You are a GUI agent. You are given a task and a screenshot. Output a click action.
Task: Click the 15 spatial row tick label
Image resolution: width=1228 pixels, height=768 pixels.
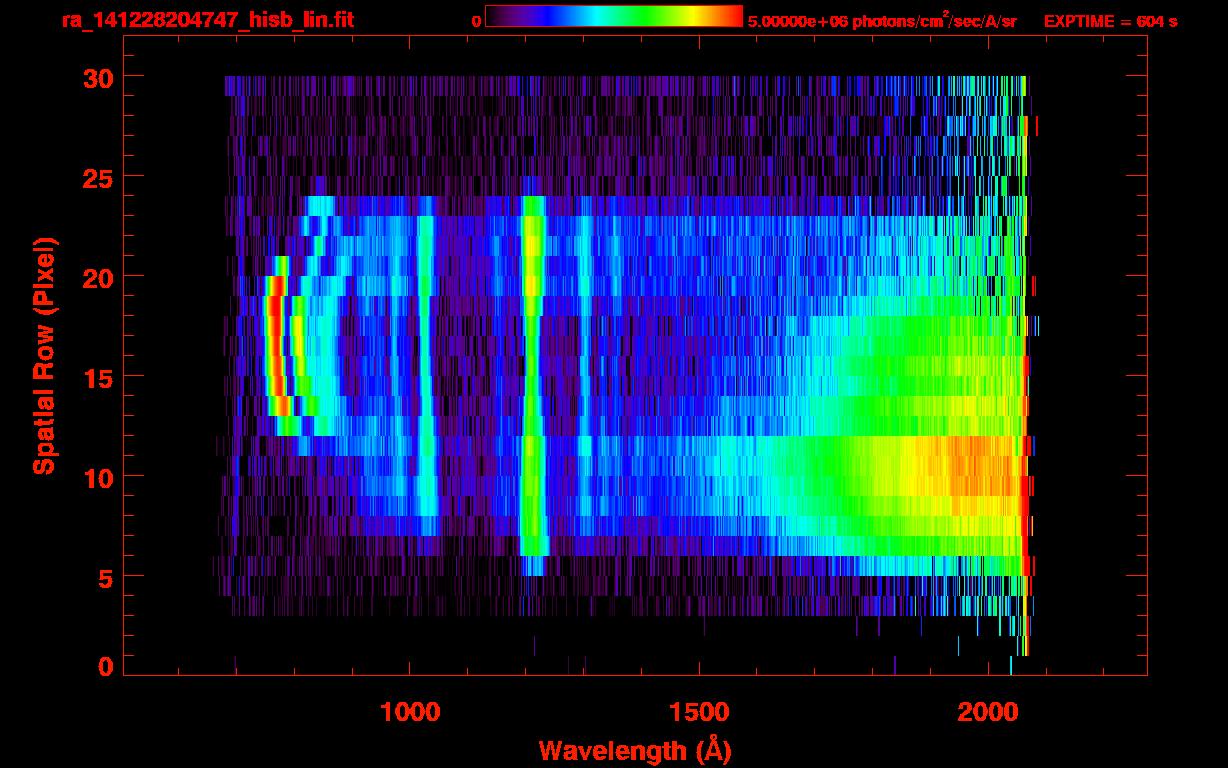98,377
